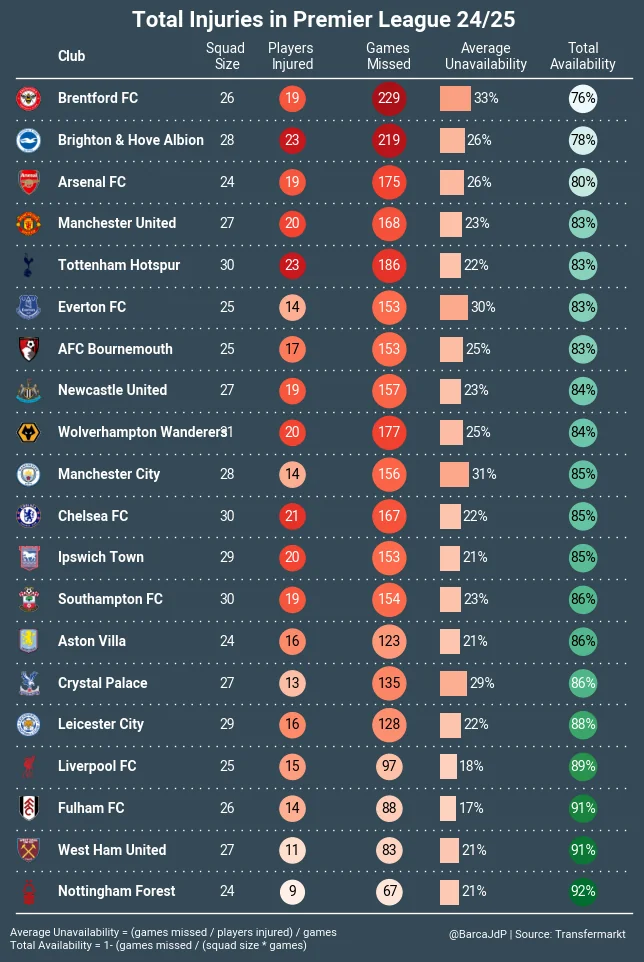Select the Everton FC crest
The width and height of the screenshot is (644, 962).
28,307
